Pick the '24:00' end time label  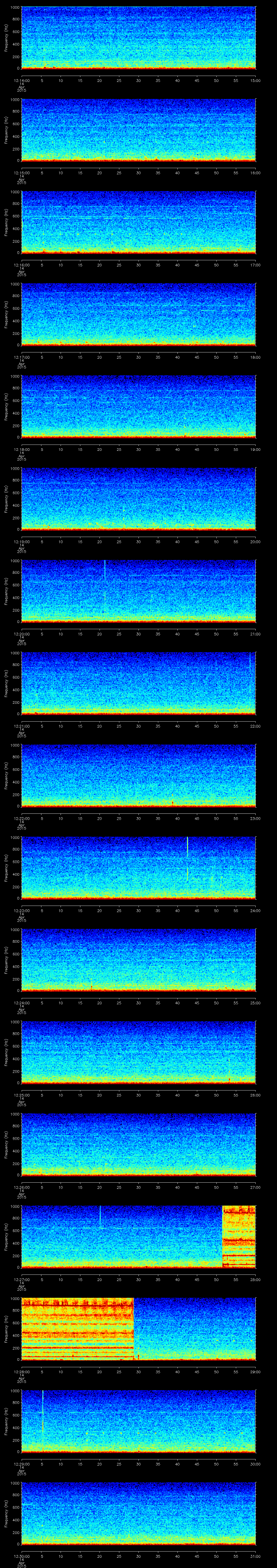[x=255, y=910]
